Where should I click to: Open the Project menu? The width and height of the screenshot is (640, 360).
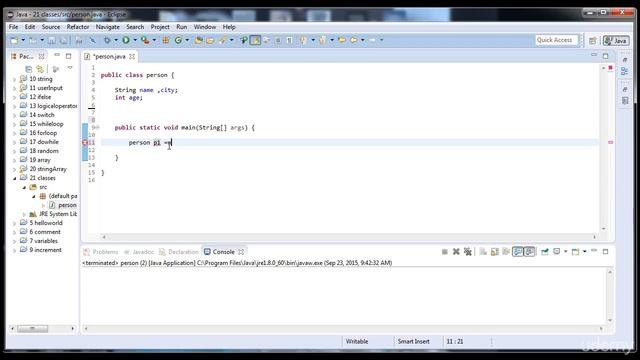click(x=160, y=27)
